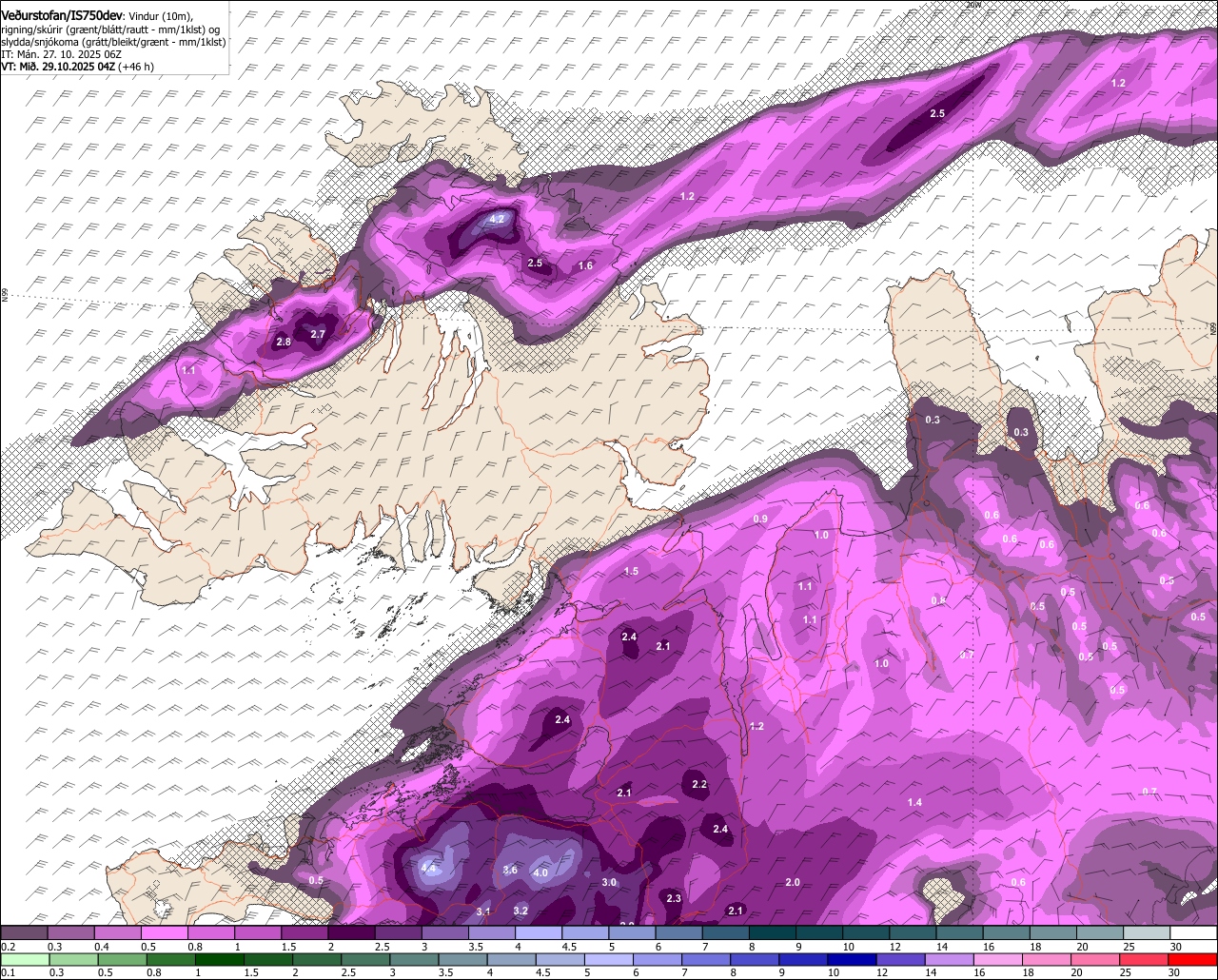Select the 2.7 value label on the map
This screenshot has height=980, width=1218.
click(x=318, y=335)
